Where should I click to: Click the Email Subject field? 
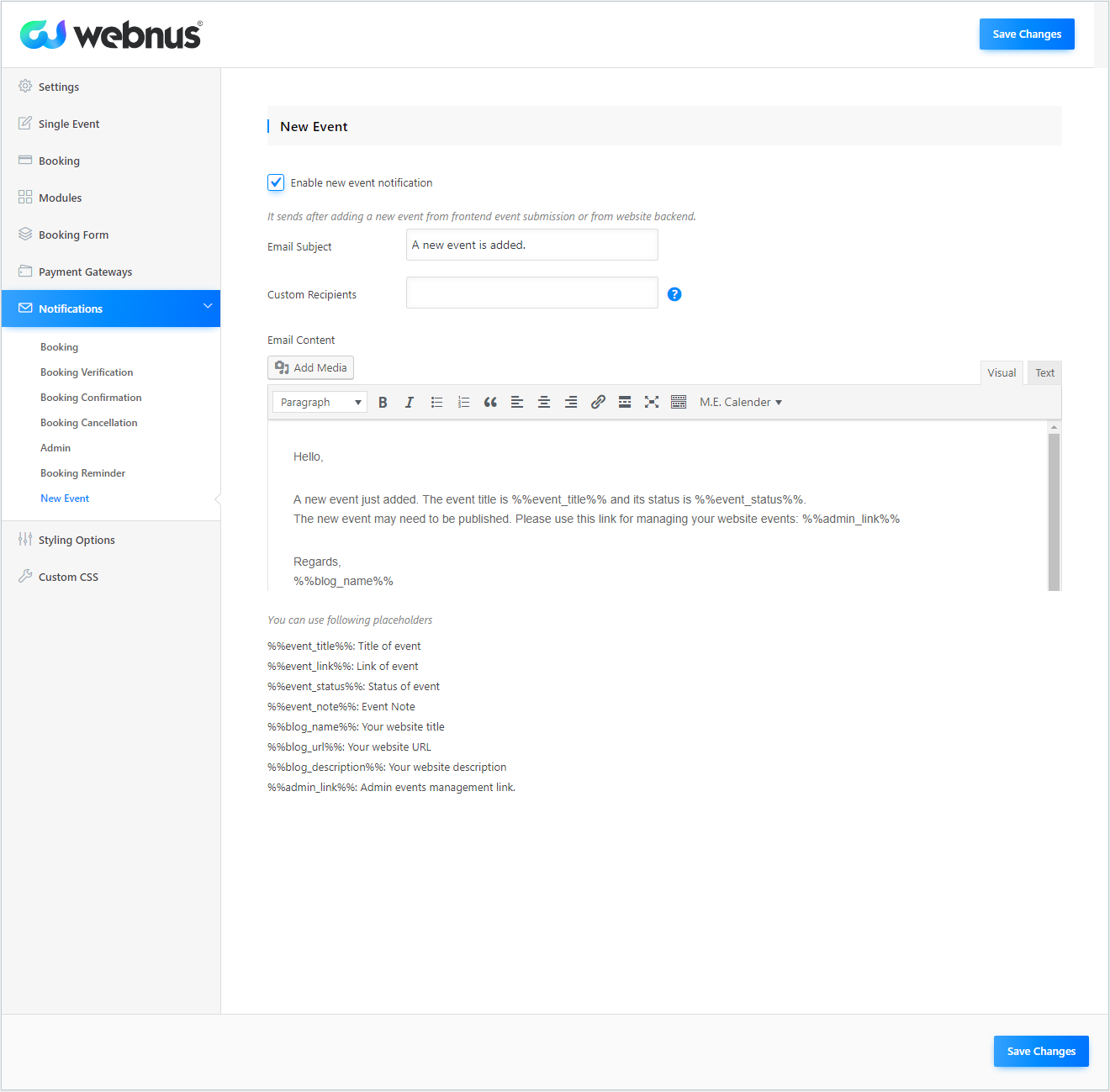(x=532, y=245)
